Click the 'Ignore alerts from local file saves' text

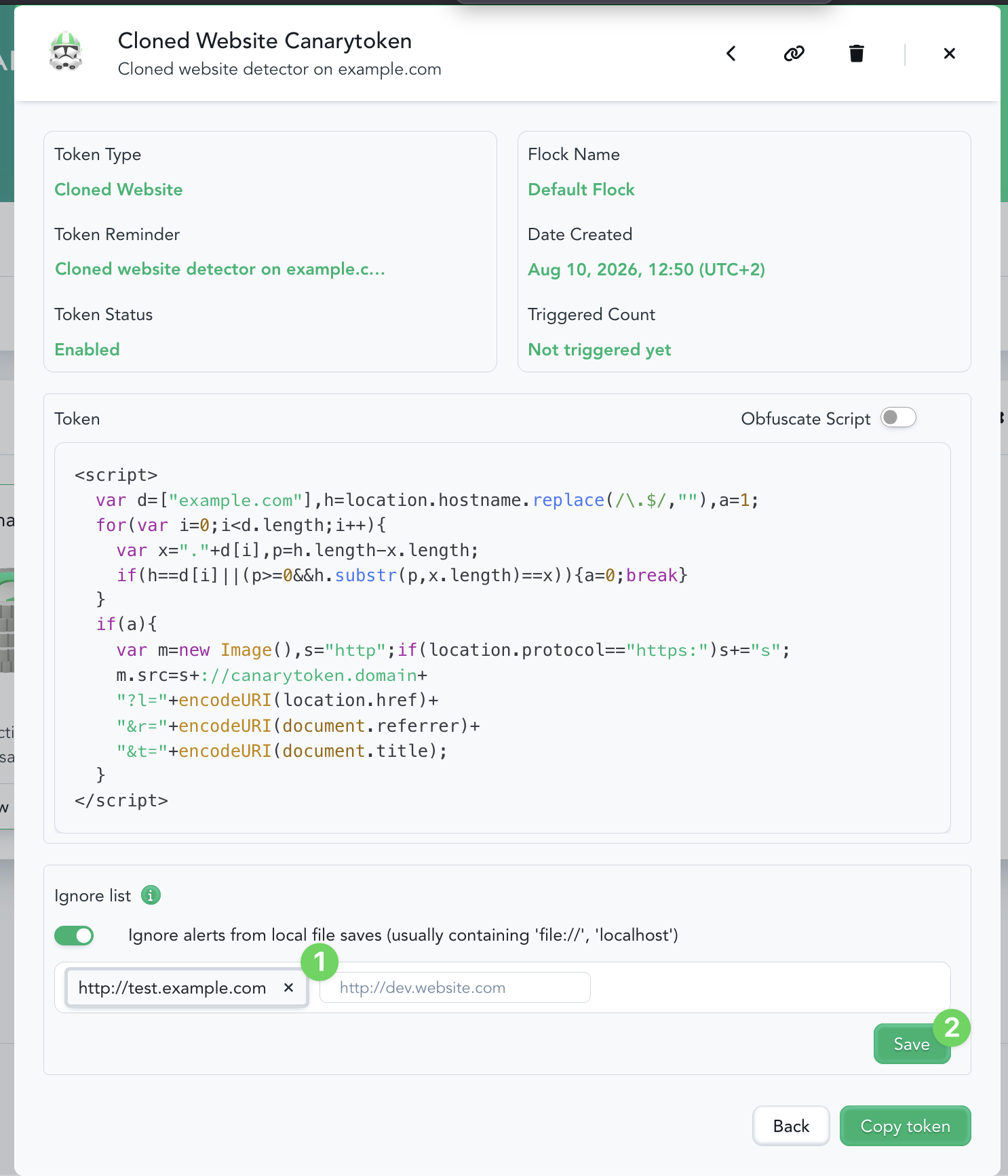pos(403,935)
